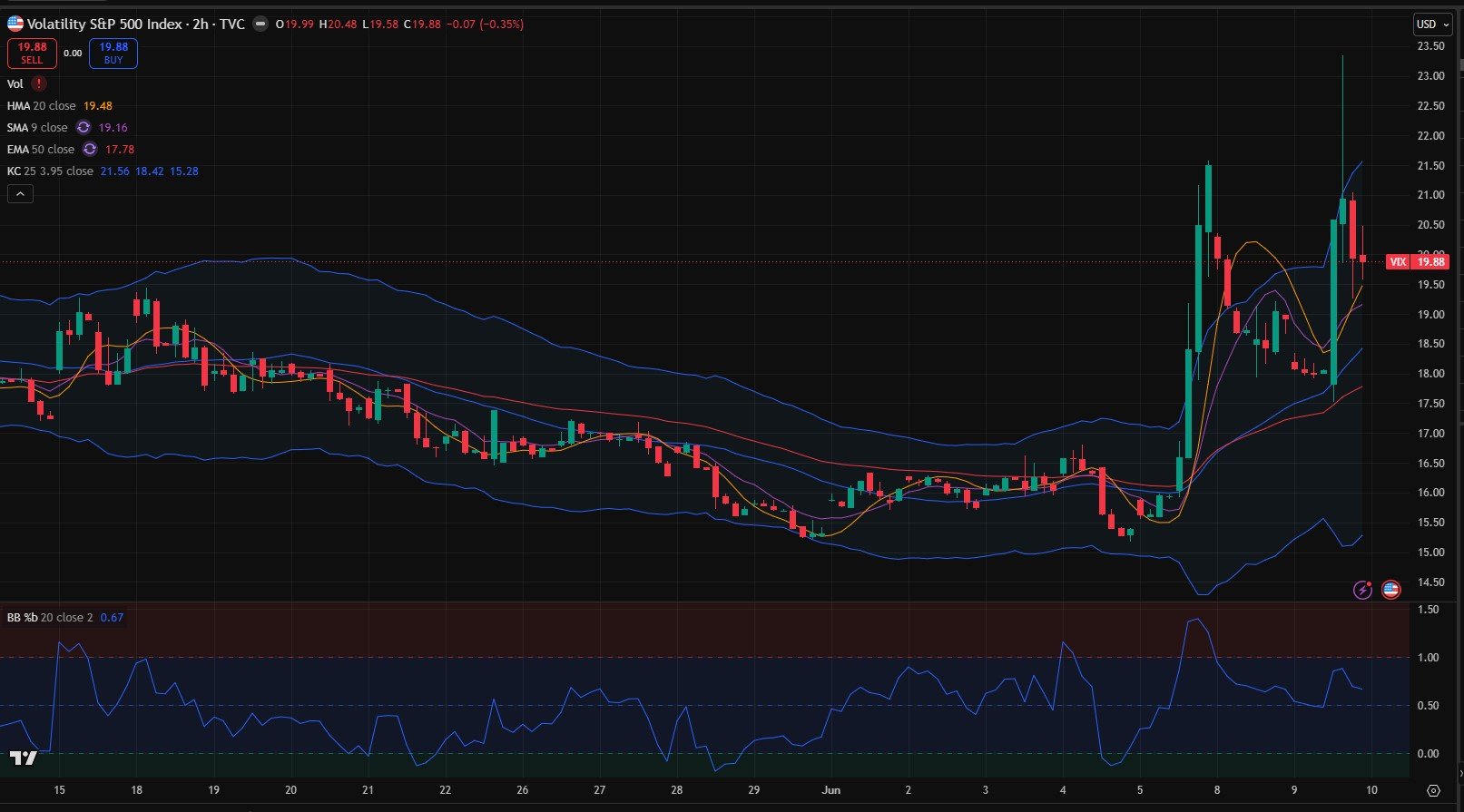
Task: Click the 19.88 SELL button
Action: coord(32,54)
